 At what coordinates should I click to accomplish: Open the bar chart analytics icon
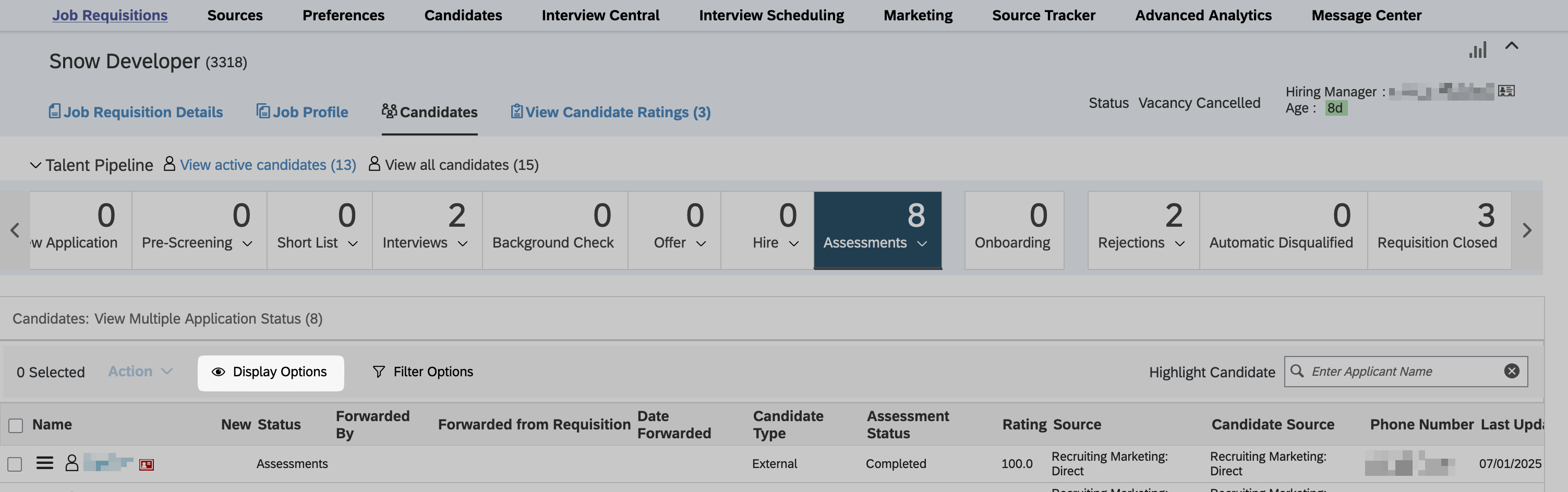1477,50
